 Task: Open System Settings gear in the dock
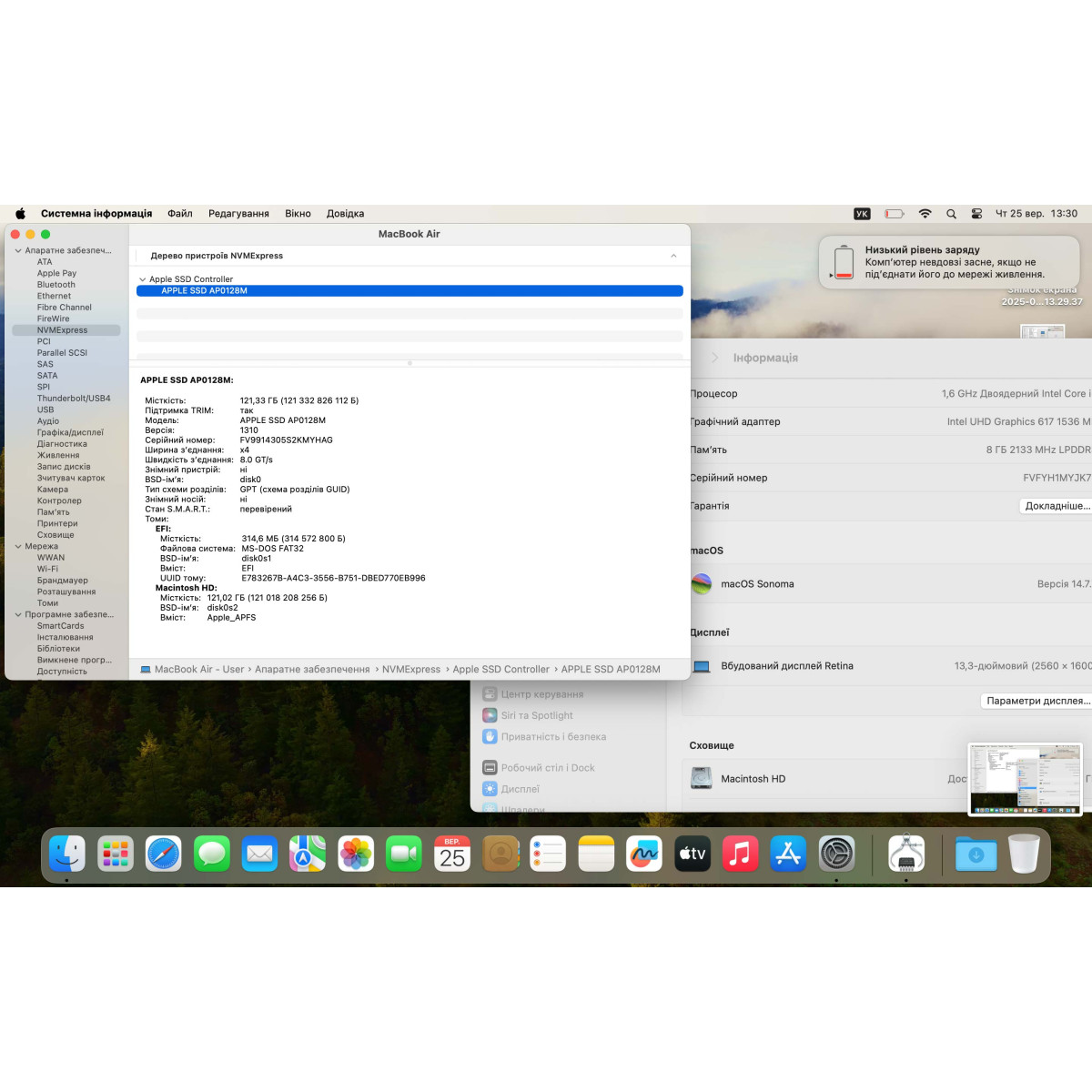pos(836,854)
